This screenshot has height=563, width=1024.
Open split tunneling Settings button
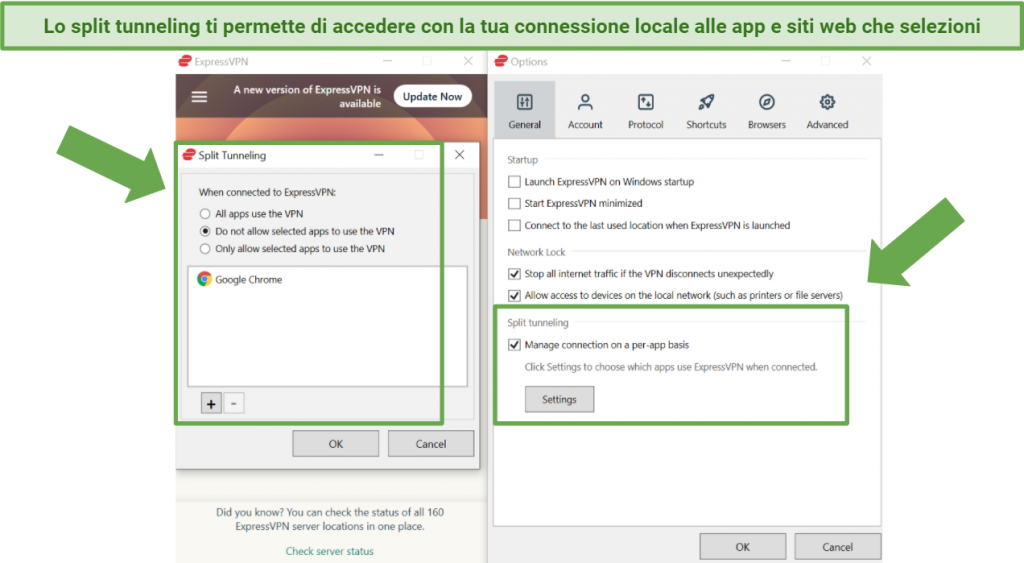coord(560,399)
